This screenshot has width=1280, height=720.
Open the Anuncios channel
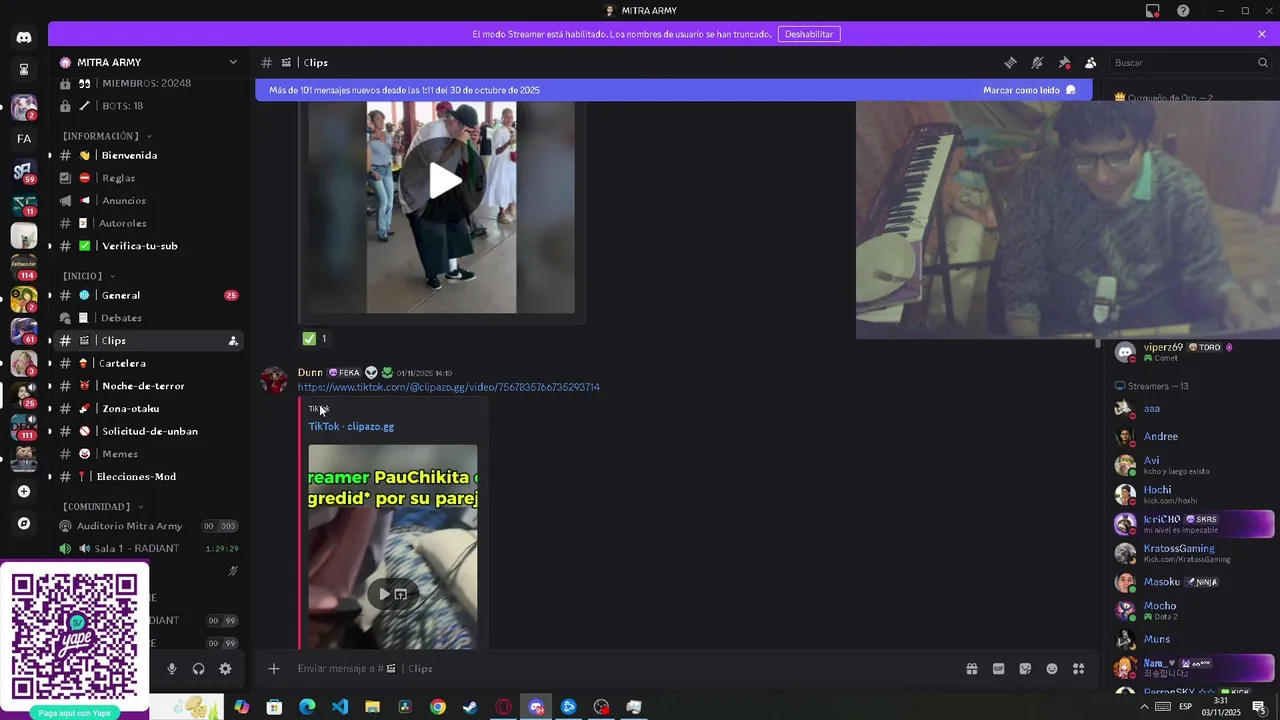pyautogui.click(x=149, y=201)
